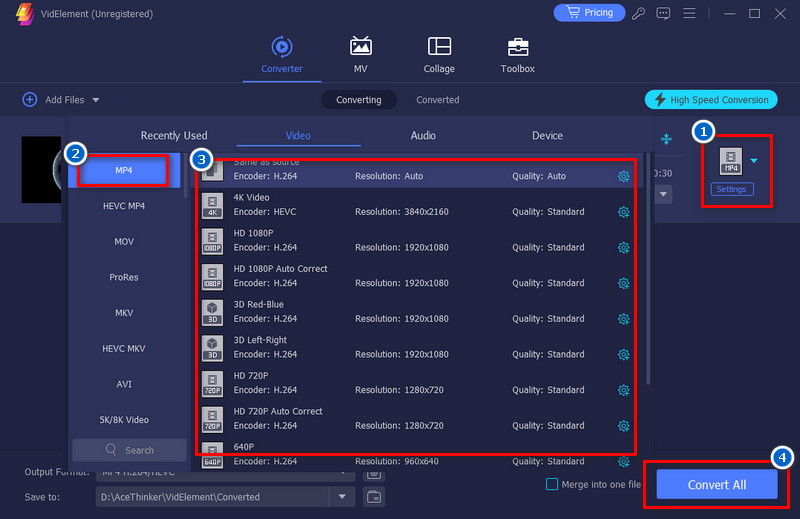Image resolution: width=800 pixels, height=519 pixels.
Task: Open settings gear for 640P preset
Action: point(623,462)
